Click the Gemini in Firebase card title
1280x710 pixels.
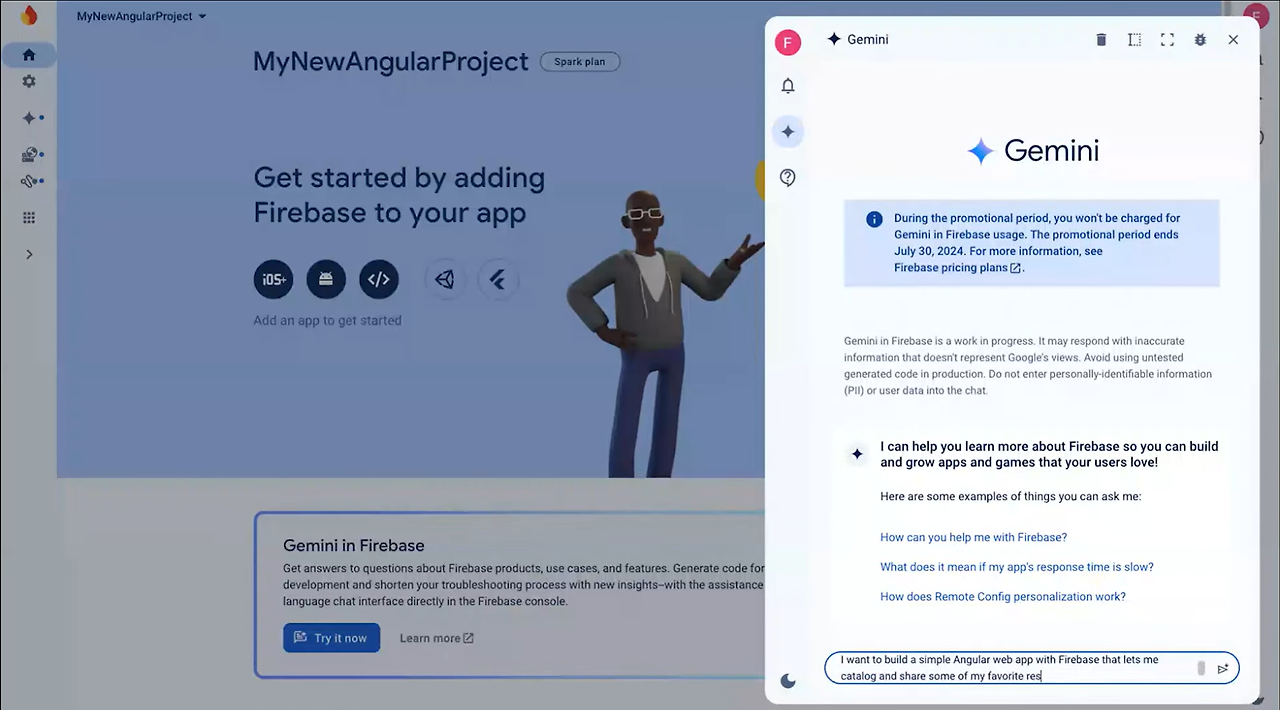tap(354, 546)
